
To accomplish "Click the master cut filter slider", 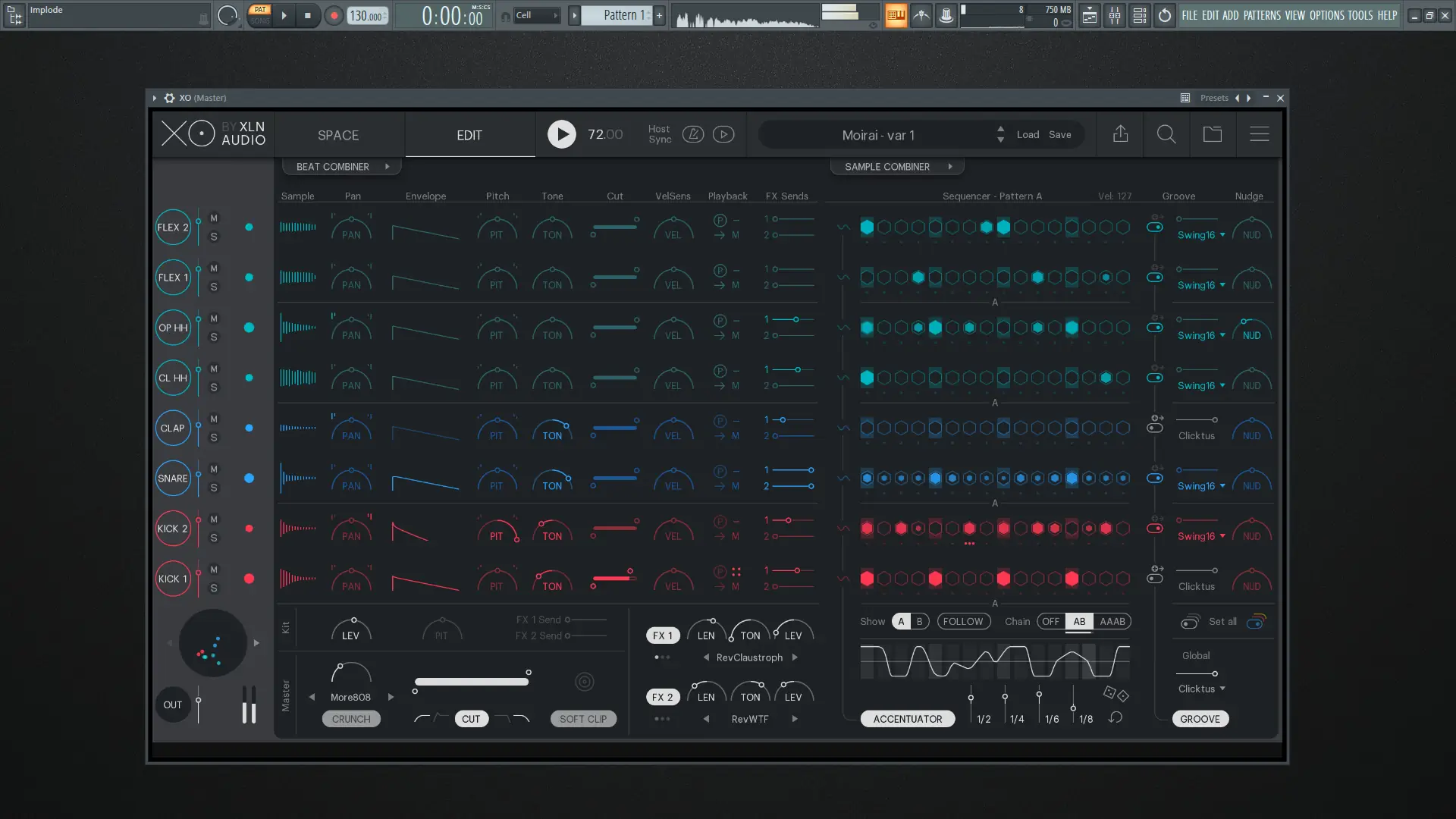I will coord(471,682).
